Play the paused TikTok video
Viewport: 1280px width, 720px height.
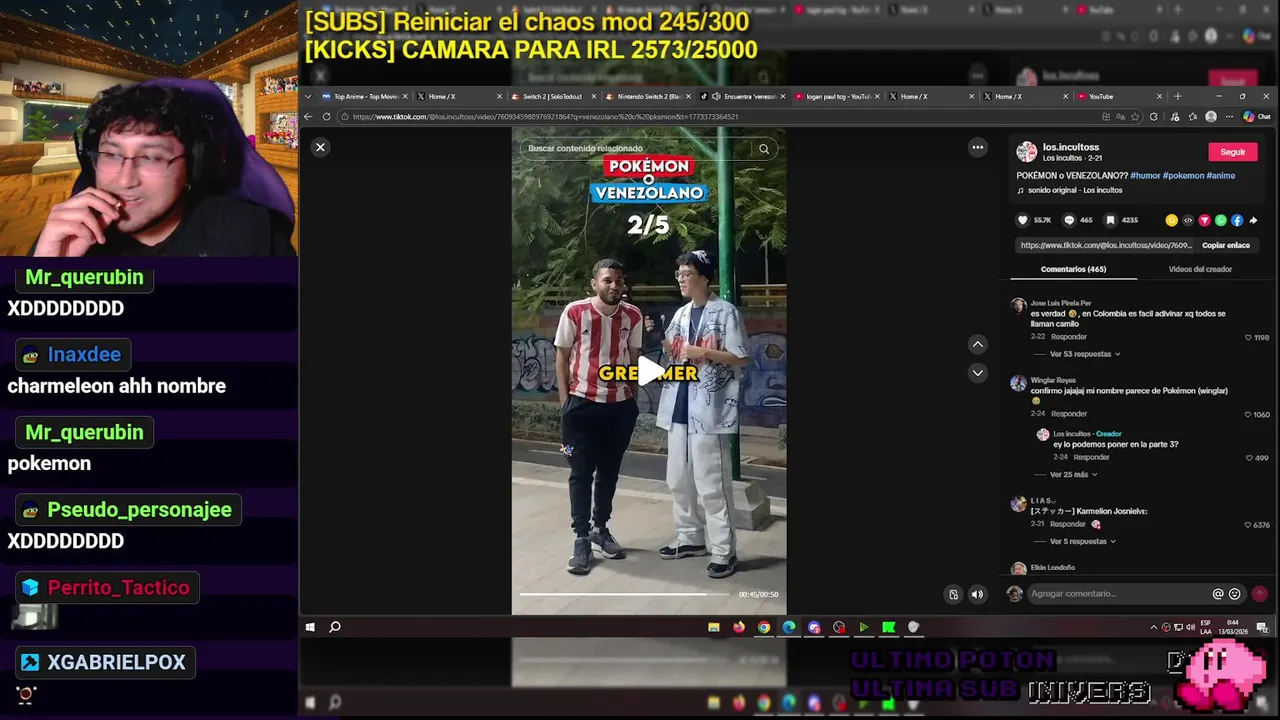click(x=649, y=371)
